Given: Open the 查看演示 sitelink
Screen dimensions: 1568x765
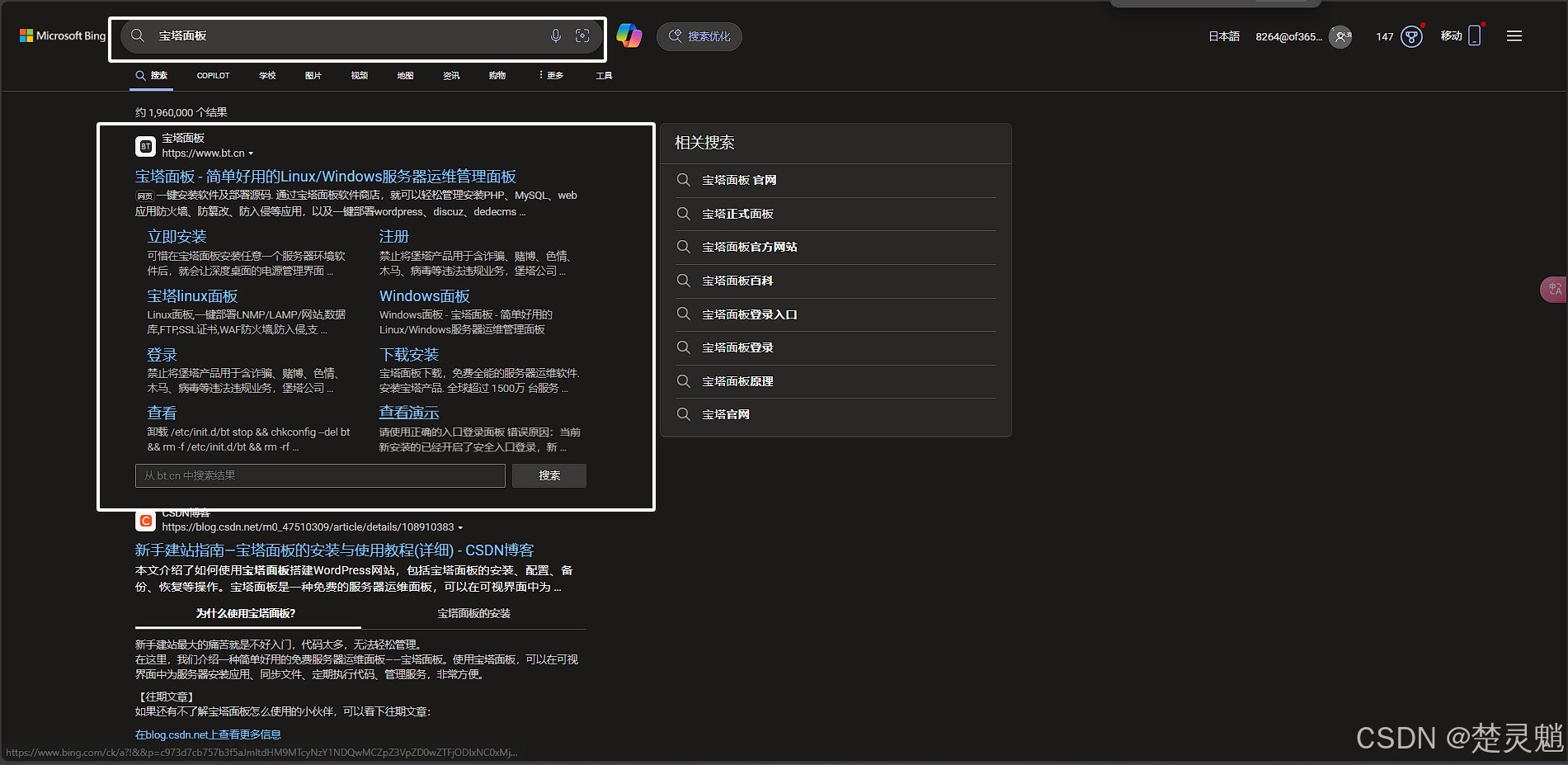Looking at the screenshot, I should pyautogui.click(x=408, y=413).
